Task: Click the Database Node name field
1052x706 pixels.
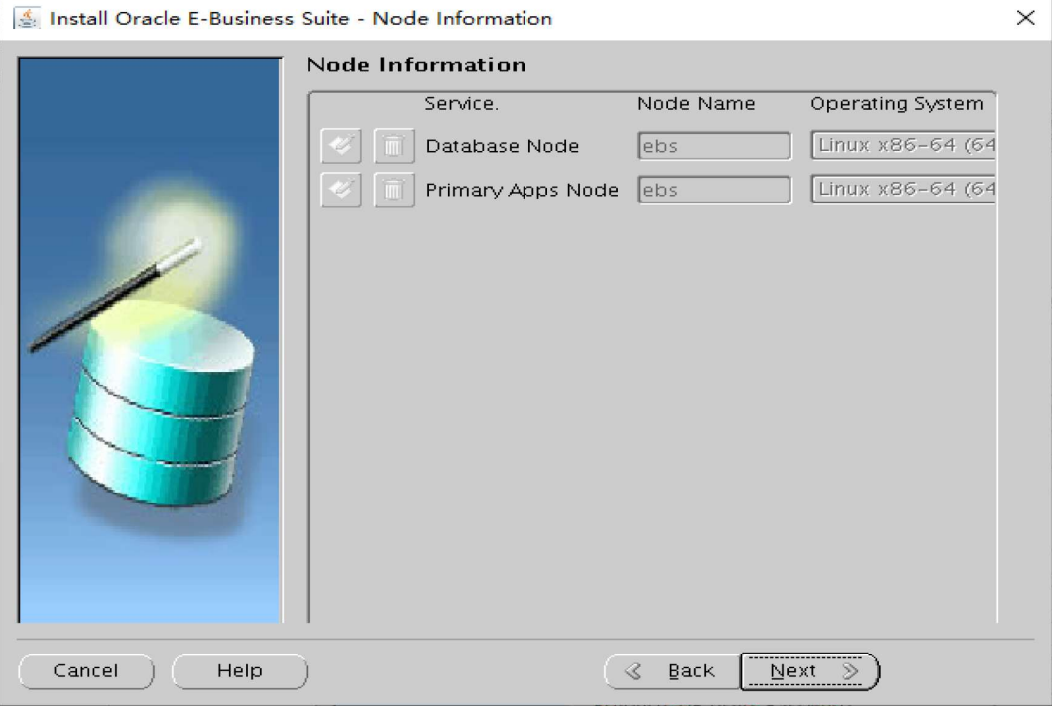Action: coord(714,146)
